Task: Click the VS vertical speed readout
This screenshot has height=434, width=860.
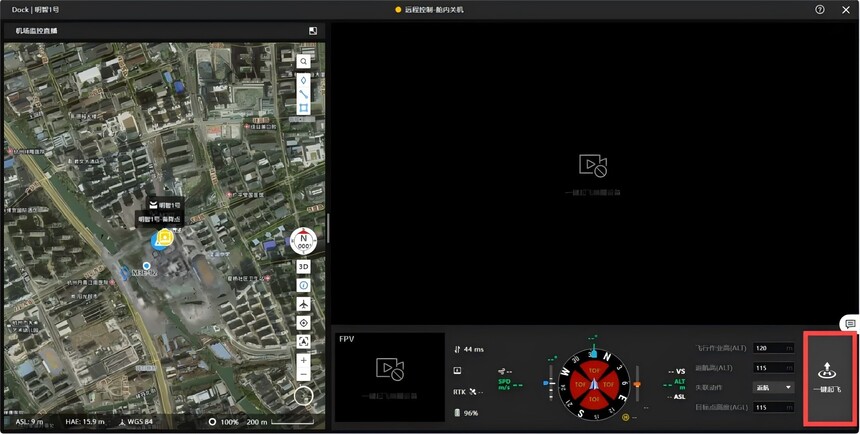Action: 677,371
